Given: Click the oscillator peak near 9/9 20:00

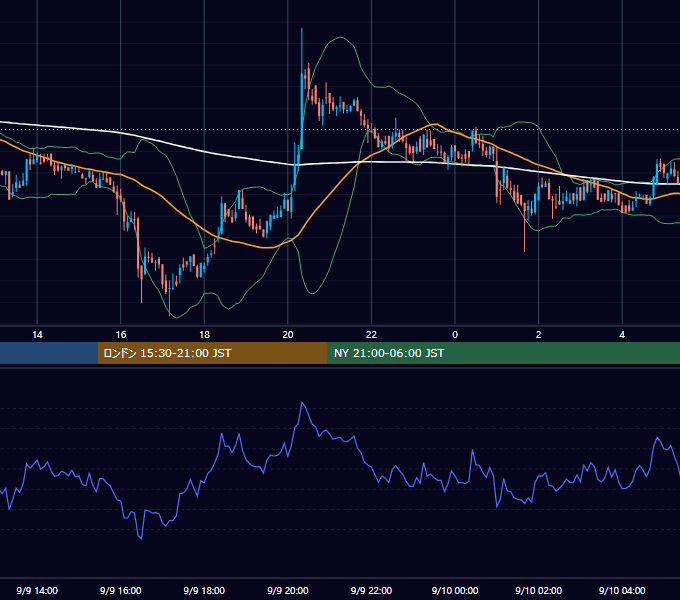Looking at the screenshot, I should [x=302, y=403].
